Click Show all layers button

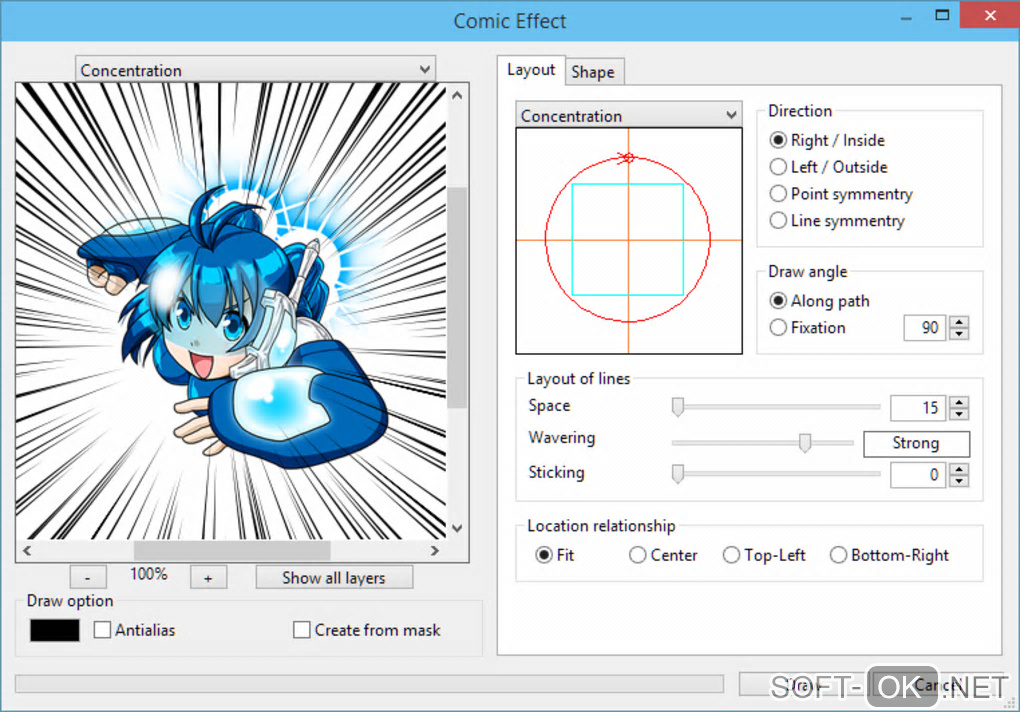[334, 577]
